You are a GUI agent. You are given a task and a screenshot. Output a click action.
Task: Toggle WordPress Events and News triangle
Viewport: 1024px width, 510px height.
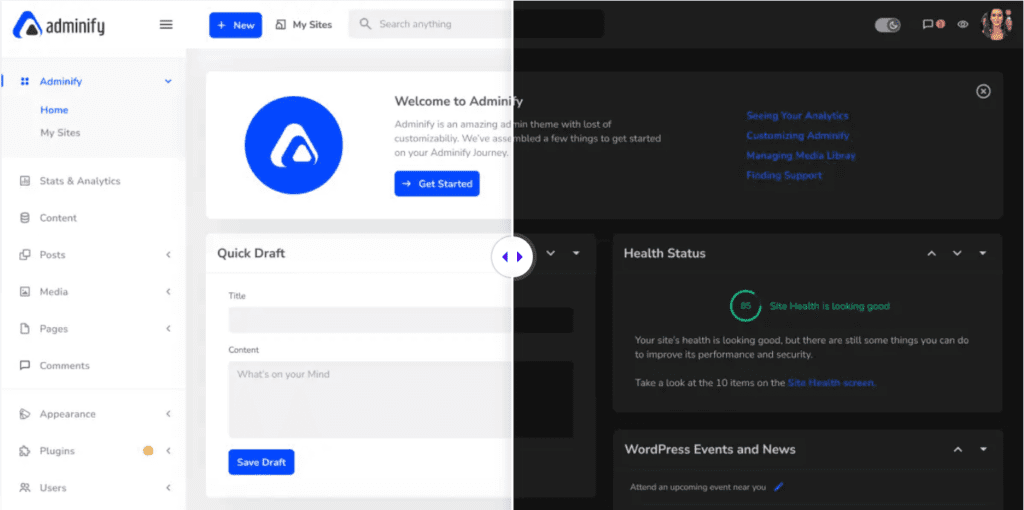coord(982,449)
